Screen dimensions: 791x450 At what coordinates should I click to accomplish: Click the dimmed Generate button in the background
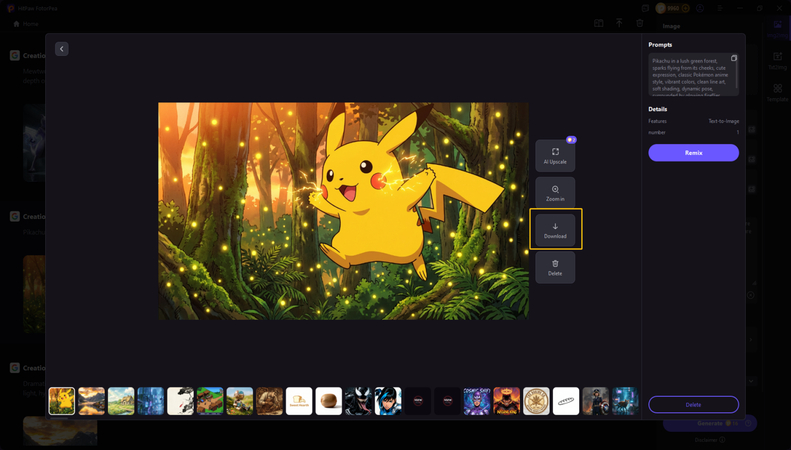[x=710, y=424]
